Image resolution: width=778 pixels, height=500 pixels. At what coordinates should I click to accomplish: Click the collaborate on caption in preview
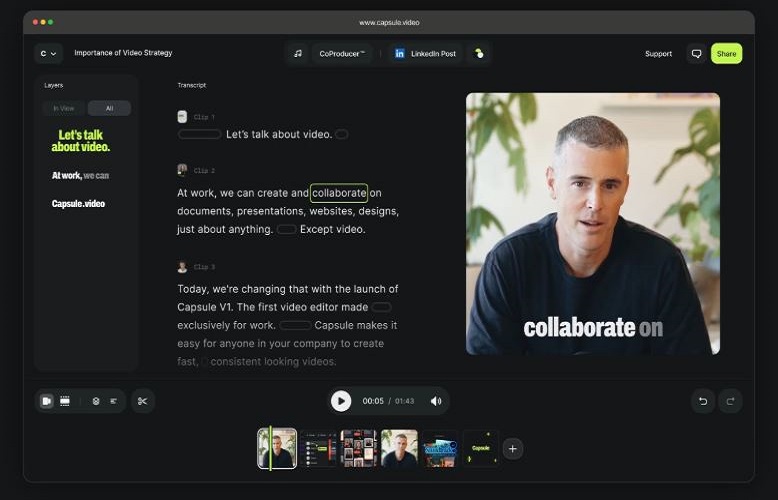coord(593,328)
